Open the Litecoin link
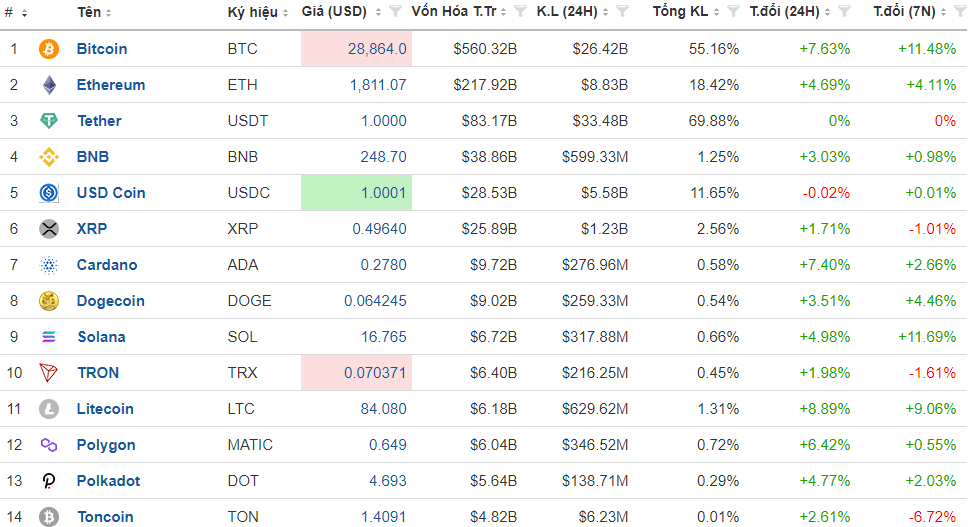The height and width of the screenshot is (527, 969). [x=105, y=409]
